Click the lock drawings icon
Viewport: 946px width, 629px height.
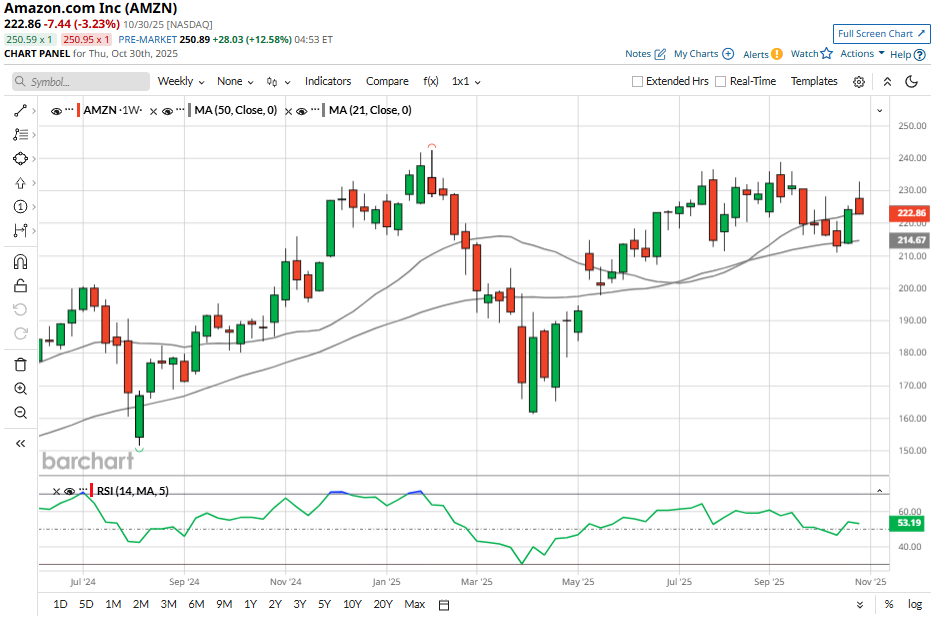(x=20, y=286)
